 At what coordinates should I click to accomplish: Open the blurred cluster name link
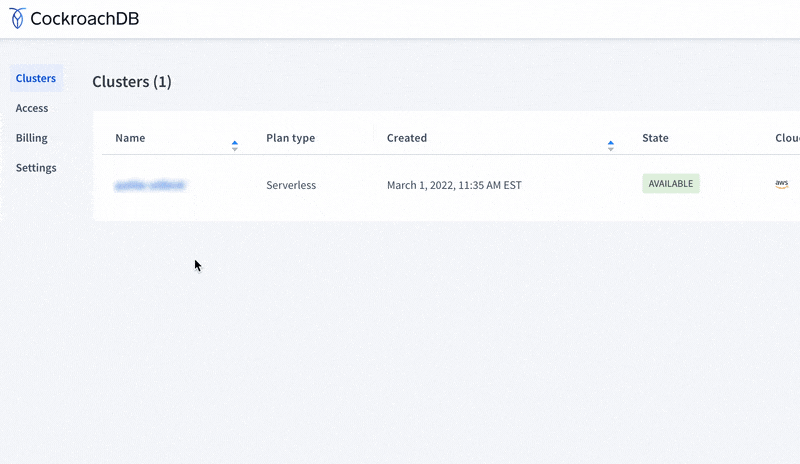[150, 185]
